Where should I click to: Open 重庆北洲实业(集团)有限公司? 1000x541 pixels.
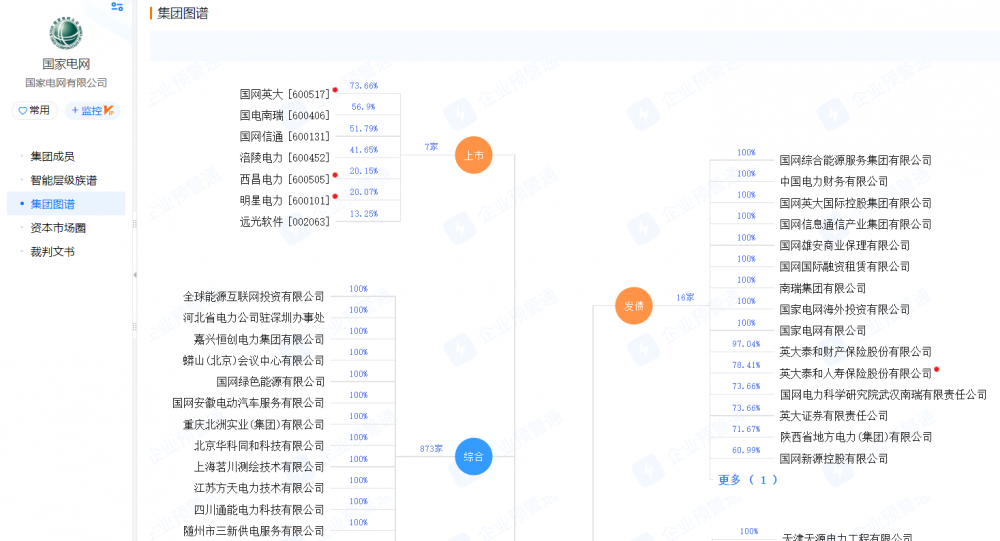point(253,424)
